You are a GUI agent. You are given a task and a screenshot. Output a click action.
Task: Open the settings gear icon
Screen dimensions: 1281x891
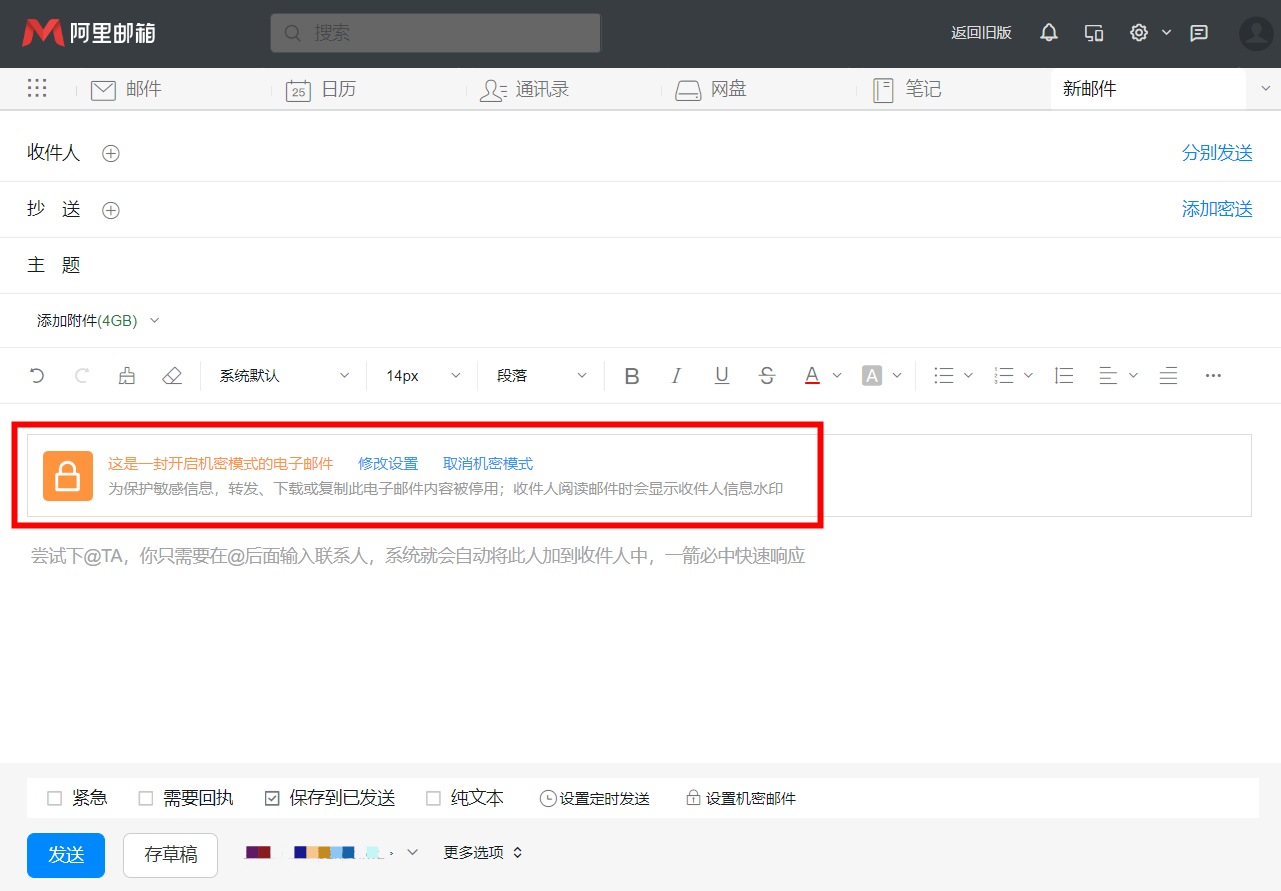tap(1139, 33)
